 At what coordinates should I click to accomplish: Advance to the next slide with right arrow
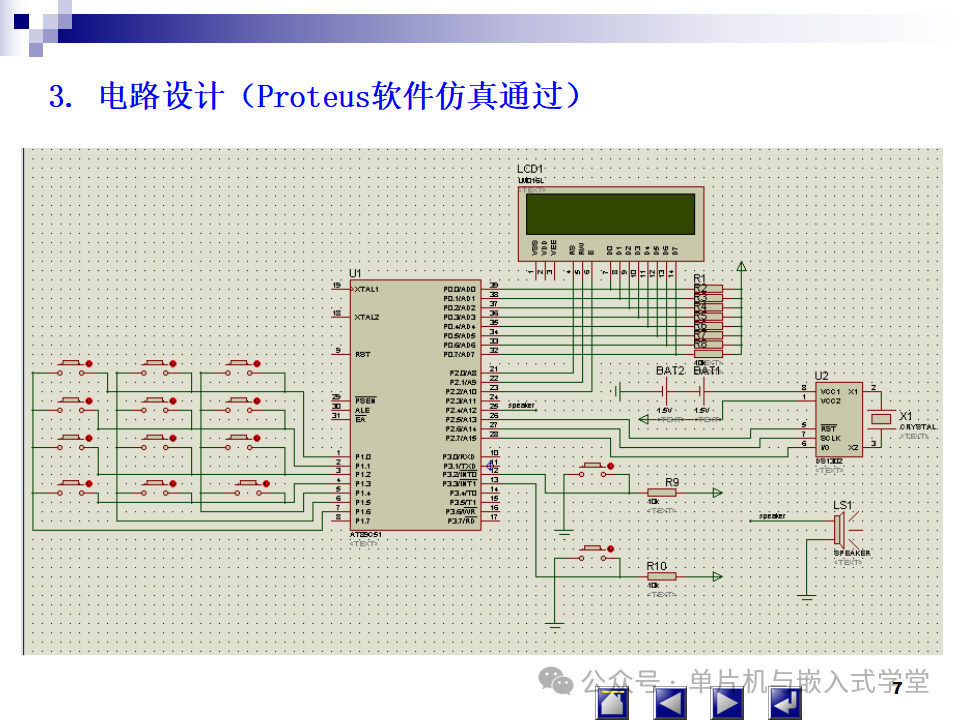pyautogui.click(x=727, y=703)
